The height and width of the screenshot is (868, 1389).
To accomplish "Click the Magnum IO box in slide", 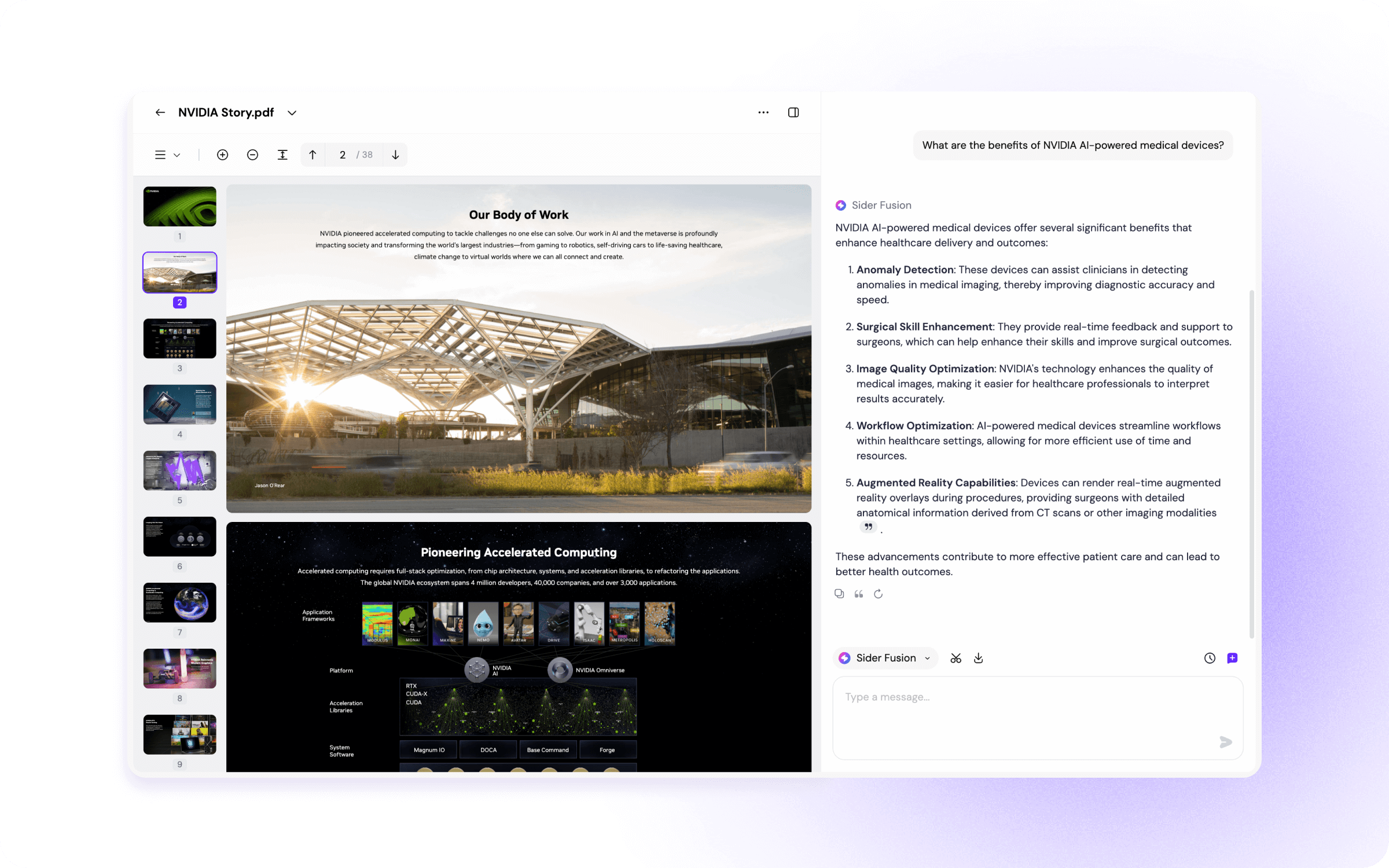I will coord(429,749).
